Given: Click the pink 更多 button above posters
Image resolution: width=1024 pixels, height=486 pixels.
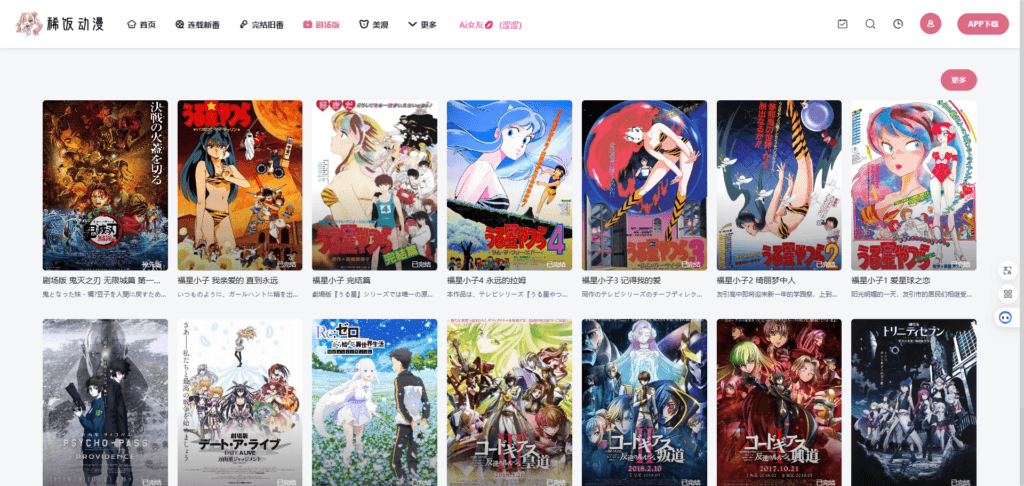Looking at the screenshot, I should pos(959,80).
